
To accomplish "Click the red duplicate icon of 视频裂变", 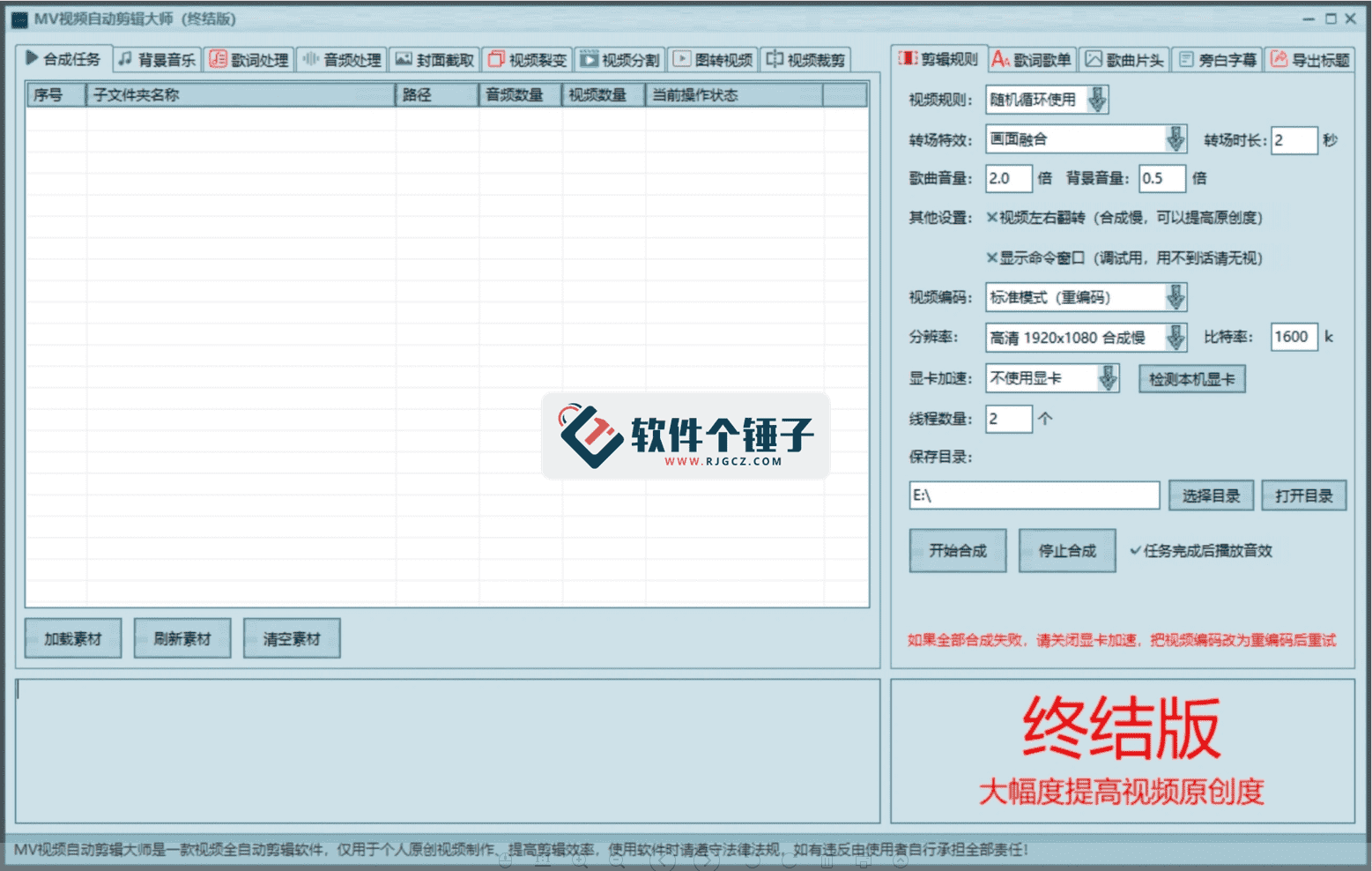I will pos(496,59).
